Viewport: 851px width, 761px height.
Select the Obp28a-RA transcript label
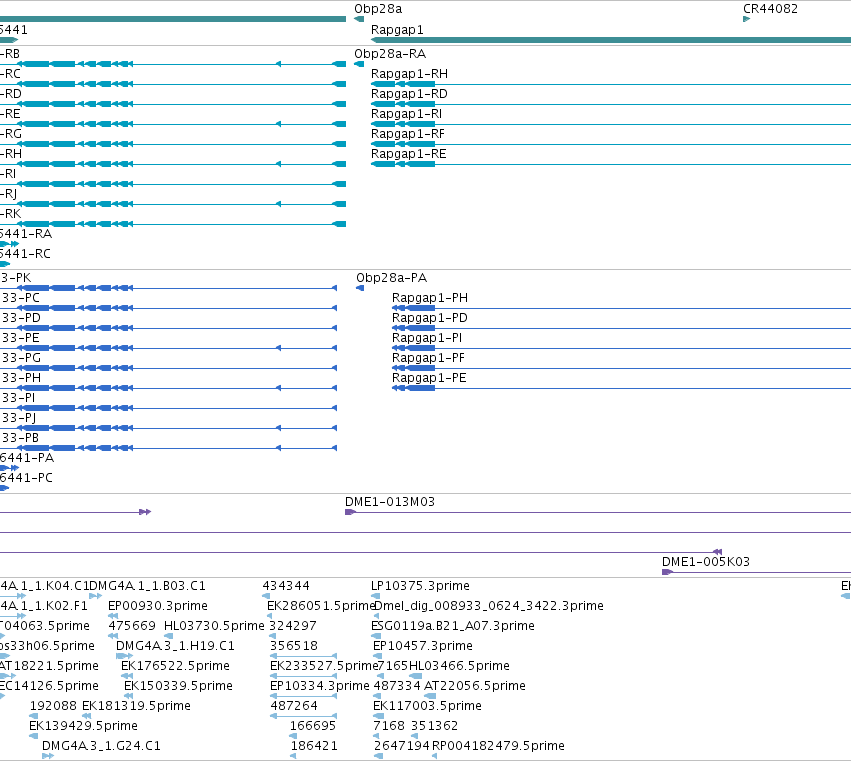click(x=390, y=54)
